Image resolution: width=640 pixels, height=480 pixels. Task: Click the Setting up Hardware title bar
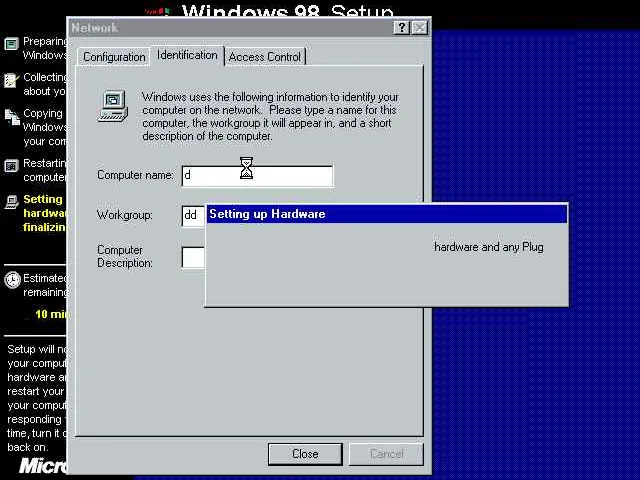coord(387,214)
